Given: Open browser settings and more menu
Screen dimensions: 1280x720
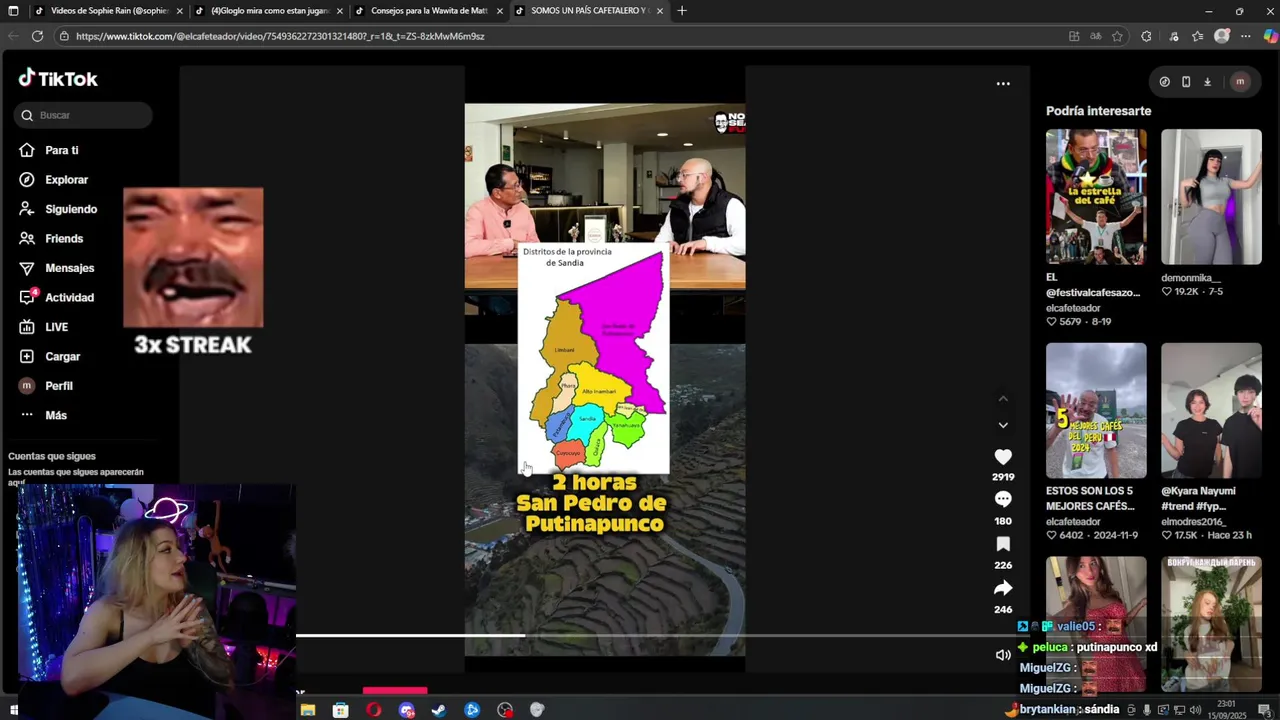Looking at the screenshot, I should 1246,36.
